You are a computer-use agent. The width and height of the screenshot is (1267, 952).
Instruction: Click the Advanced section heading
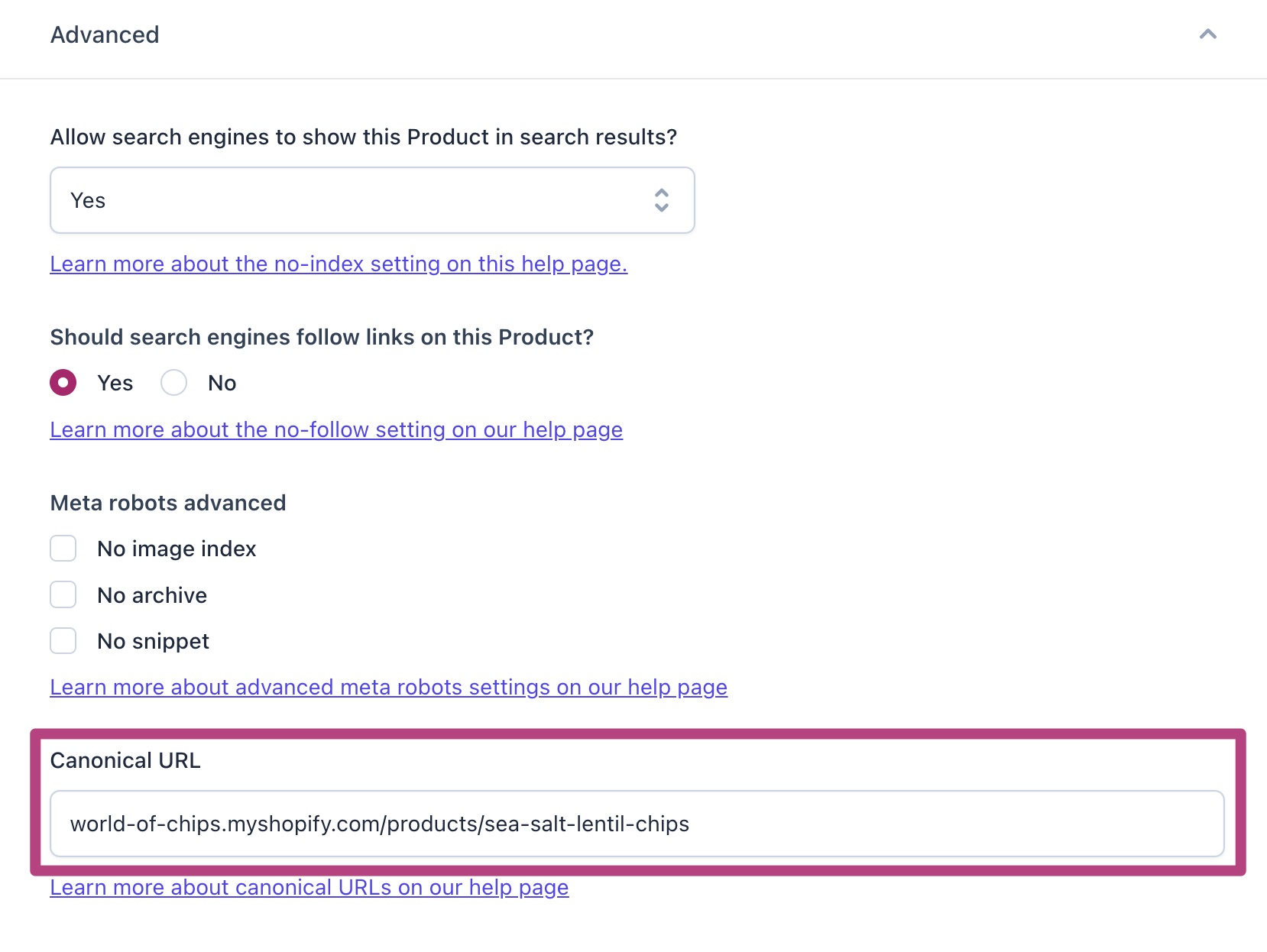click(x=105, y=34)
